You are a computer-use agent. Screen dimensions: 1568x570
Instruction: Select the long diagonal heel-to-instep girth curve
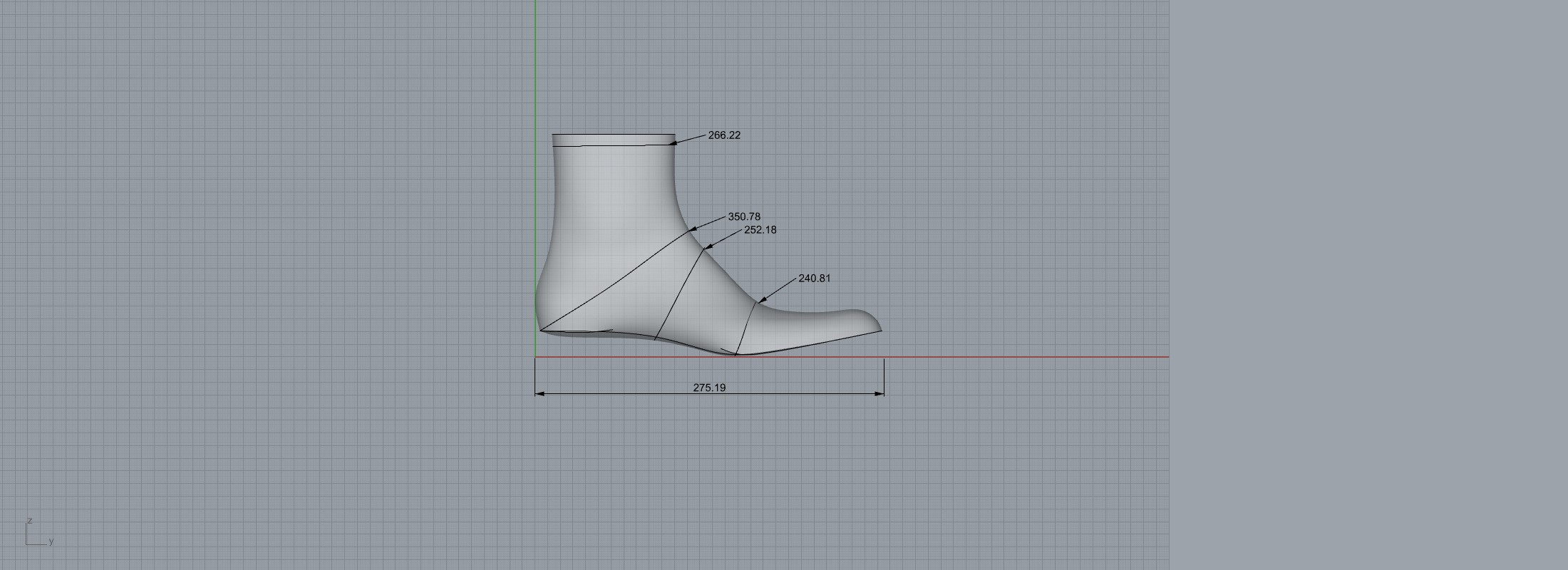pyautogui.click(x=613, y=282)
